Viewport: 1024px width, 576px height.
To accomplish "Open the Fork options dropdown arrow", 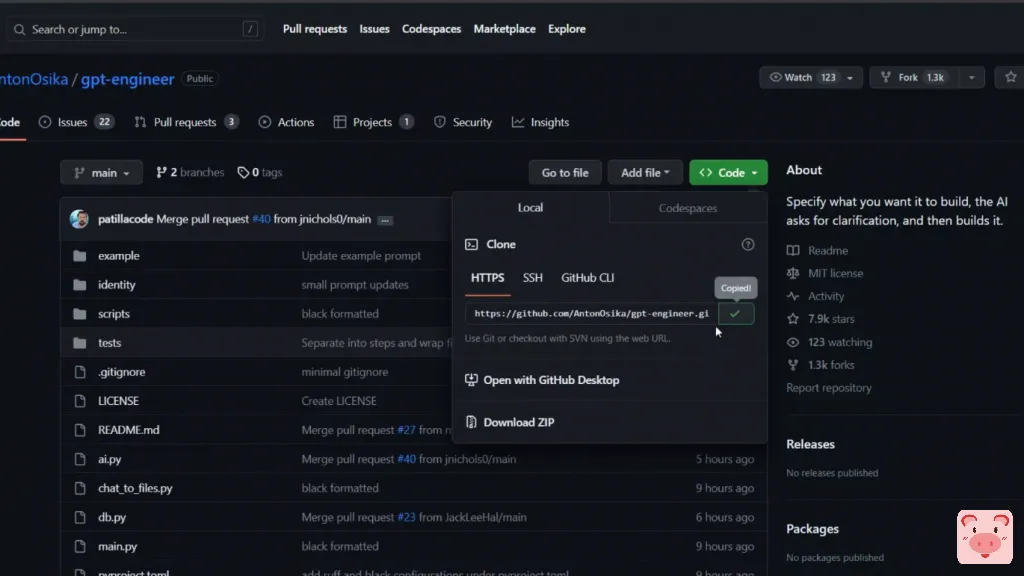I will 971,78.
